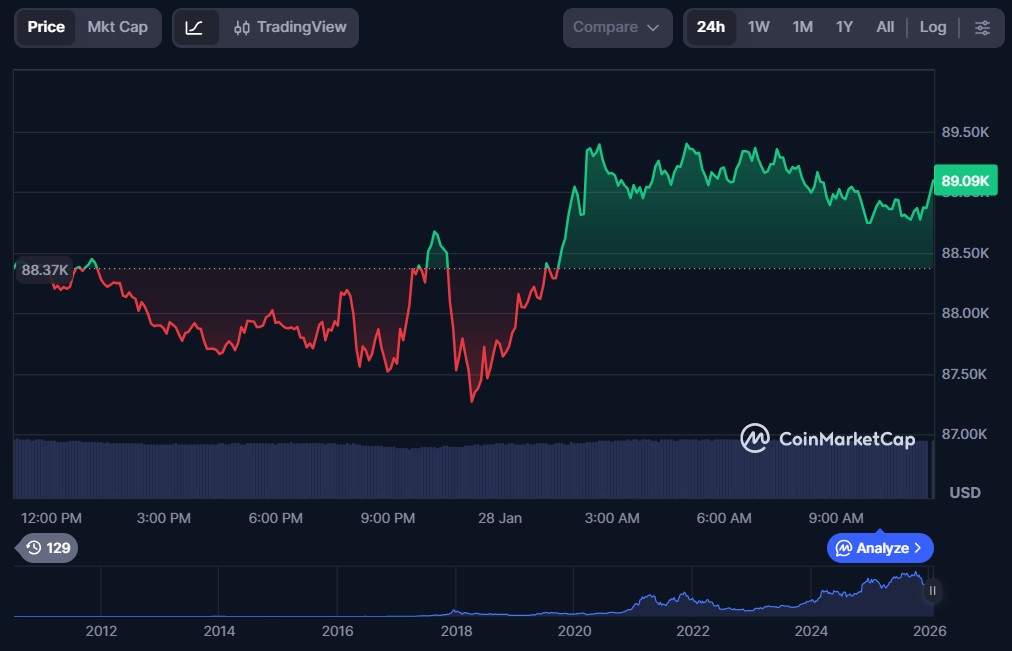Toggle the Log scale option
Viewport: 1012px width, 651px height.
[x=932, y=28]
